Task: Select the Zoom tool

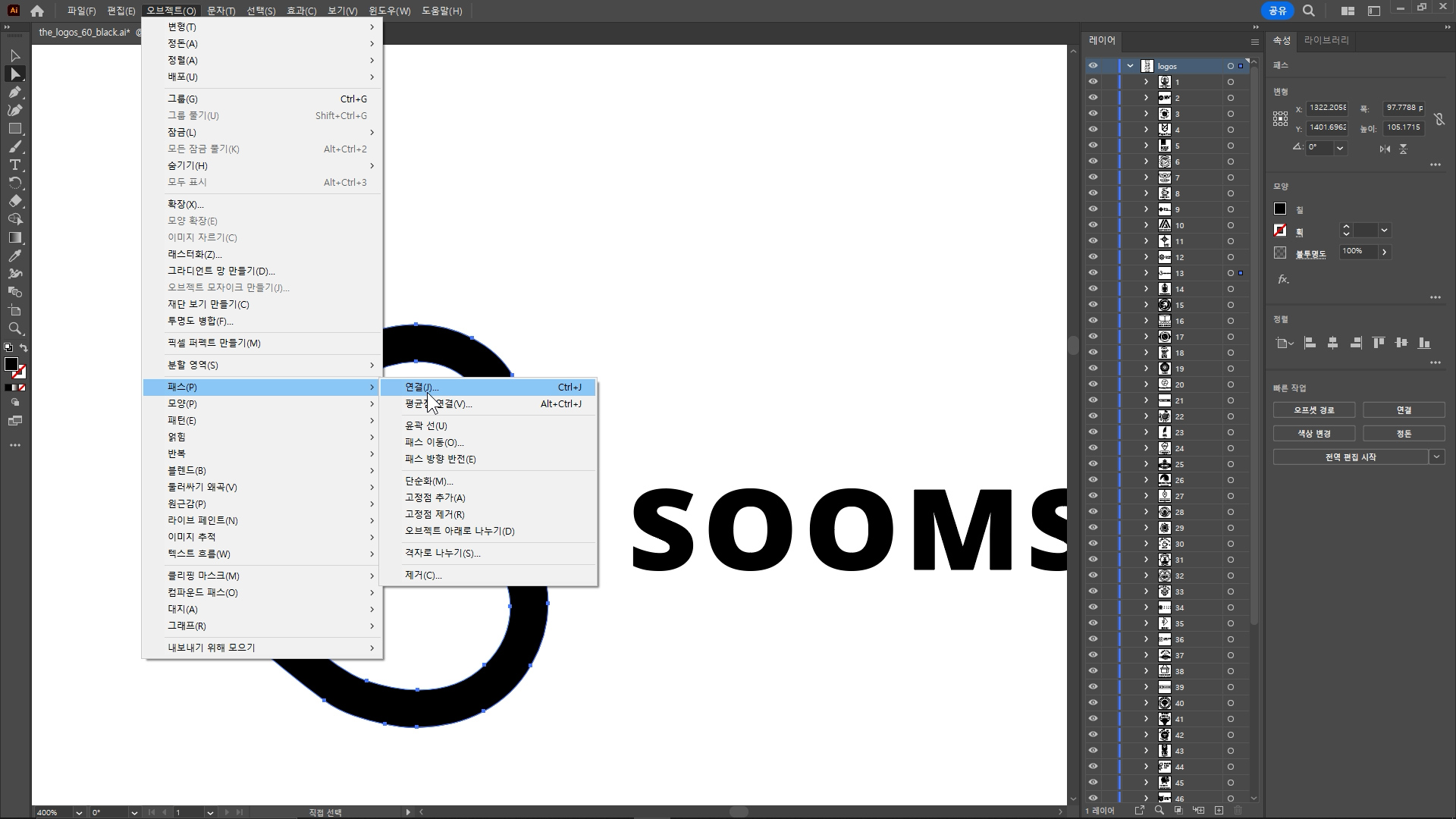Action: pos(14,328)
